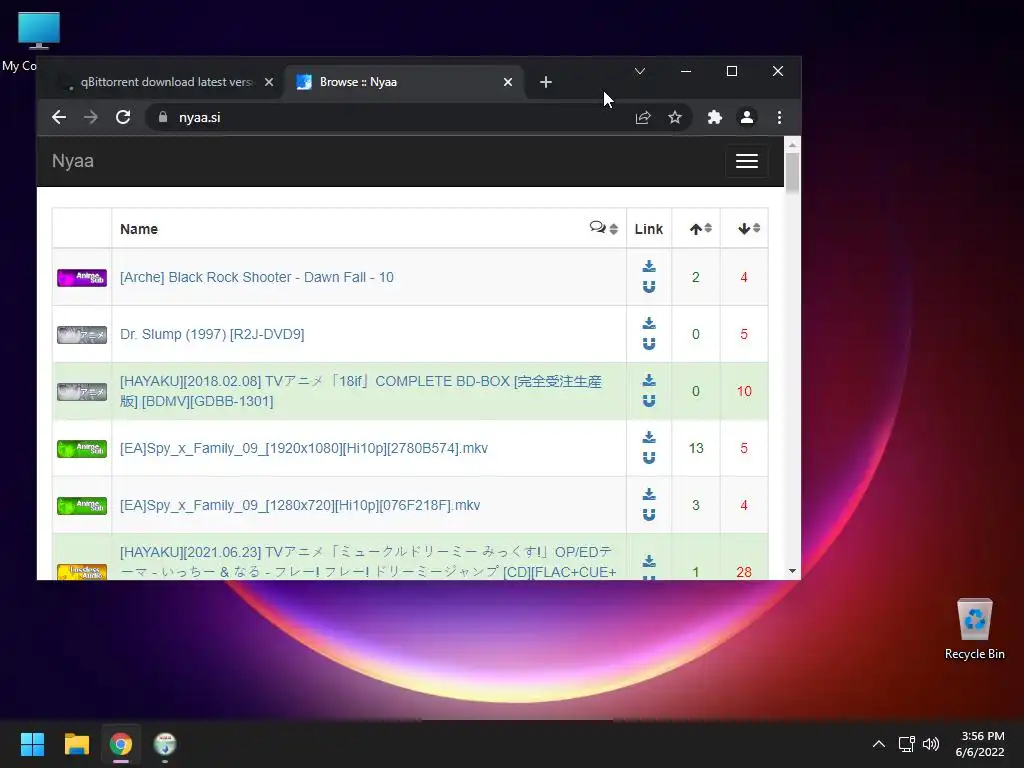Click the installer icon in taskbar
Image resolution: width=1024 pixels, height=768 pixels.
pos(165,744)
